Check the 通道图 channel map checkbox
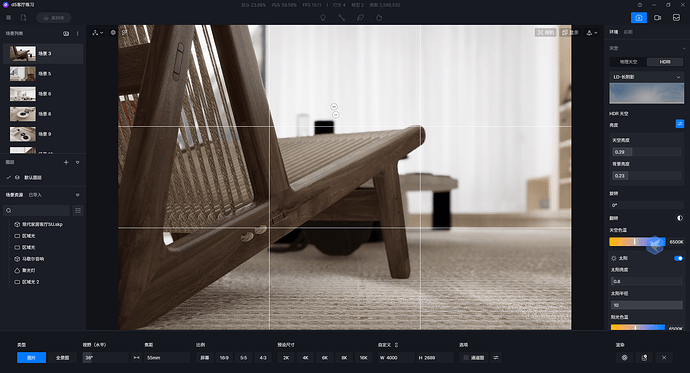This screenshot has height=373, width=690. click(466, 358)
